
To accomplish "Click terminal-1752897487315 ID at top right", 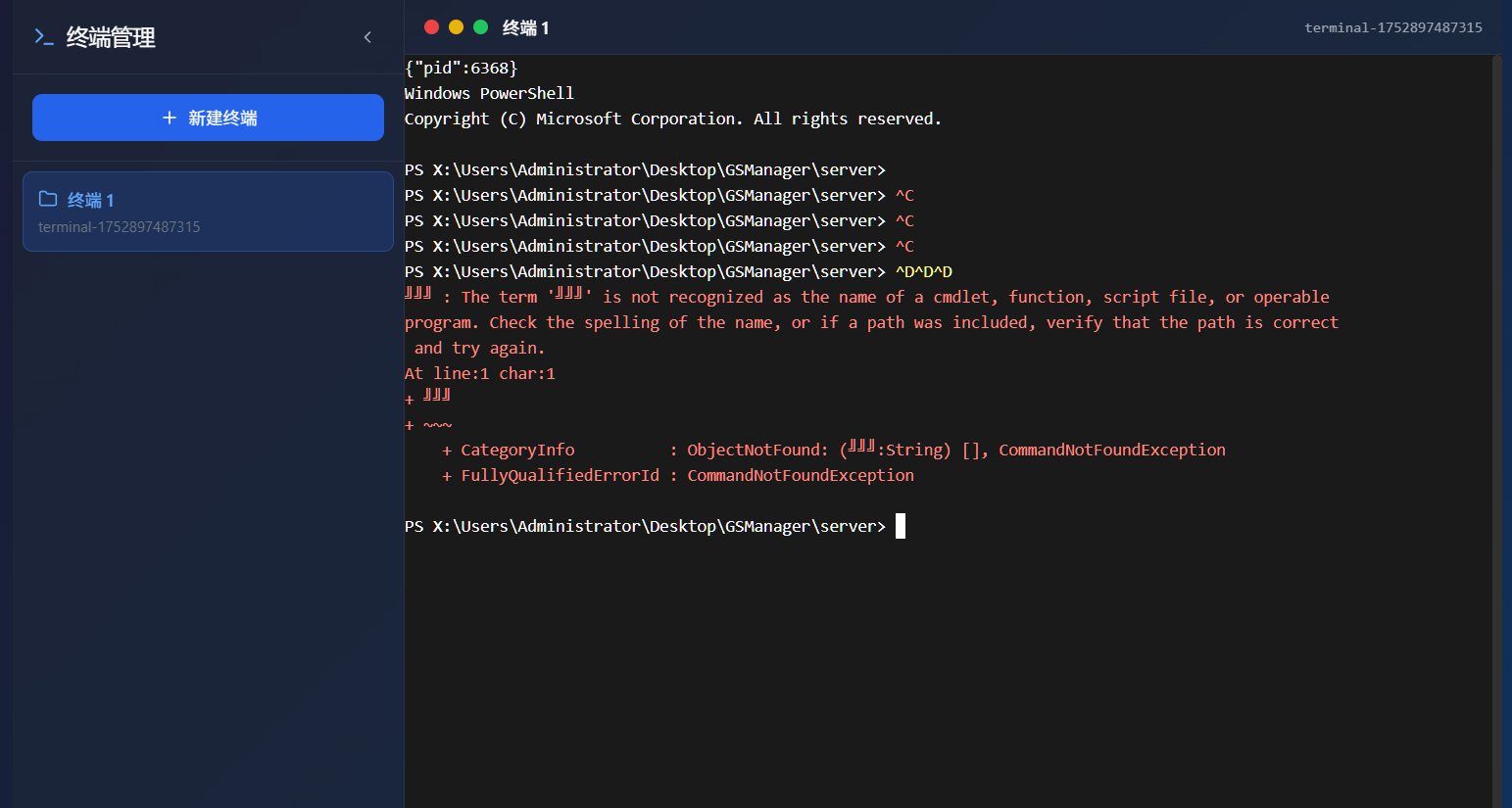I will click(x=1393, y=27).
